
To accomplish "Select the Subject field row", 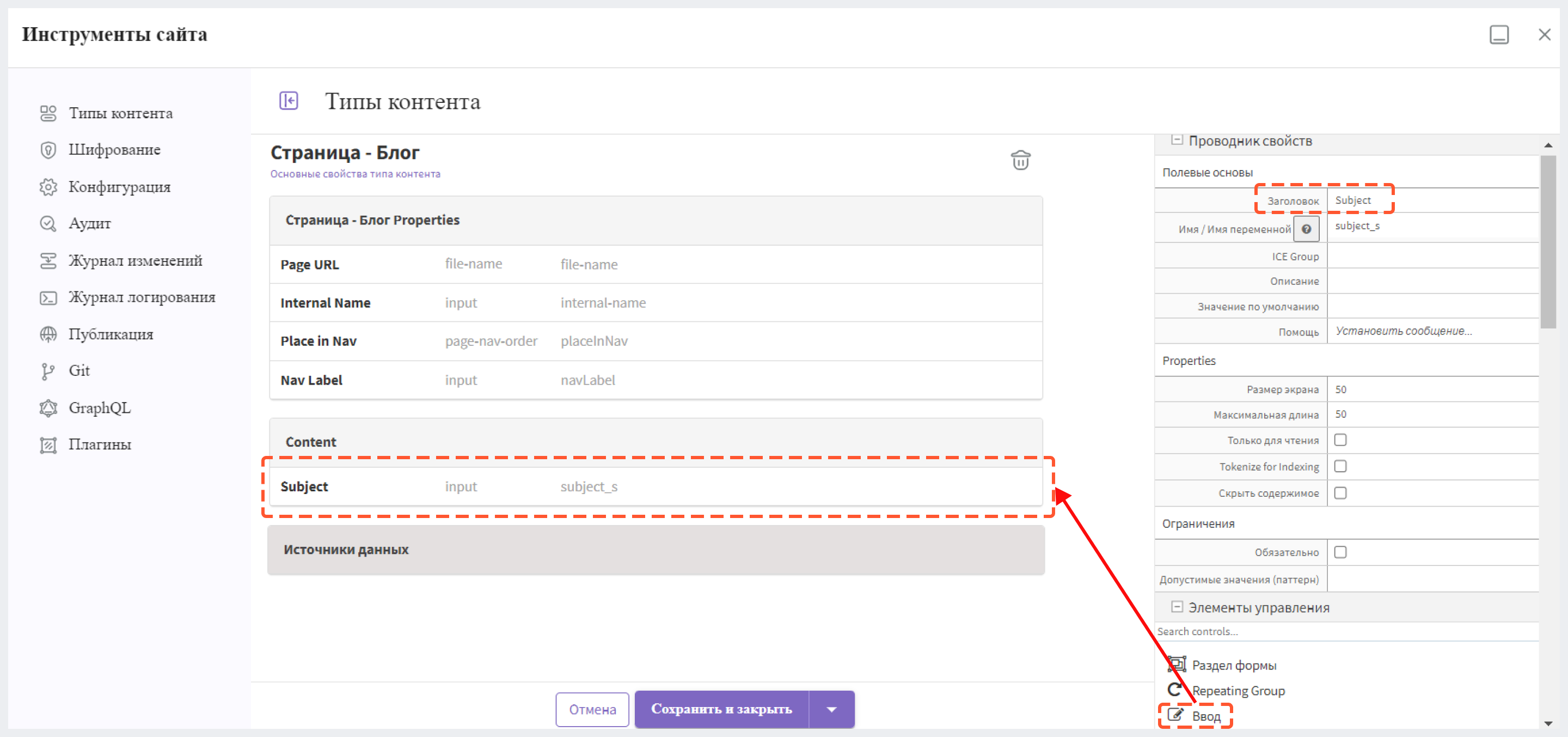I will point(656,486).
